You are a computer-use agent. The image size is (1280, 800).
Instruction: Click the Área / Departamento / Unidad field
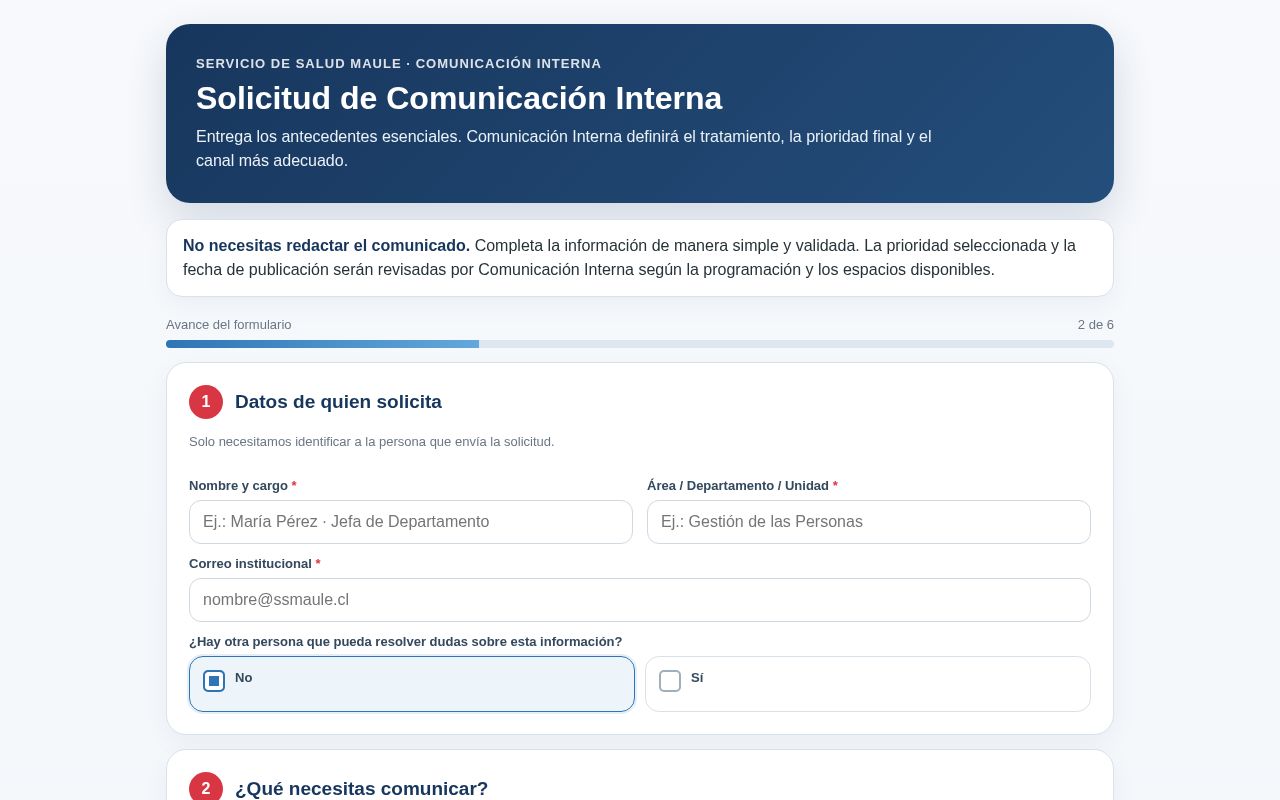[869, 522]
